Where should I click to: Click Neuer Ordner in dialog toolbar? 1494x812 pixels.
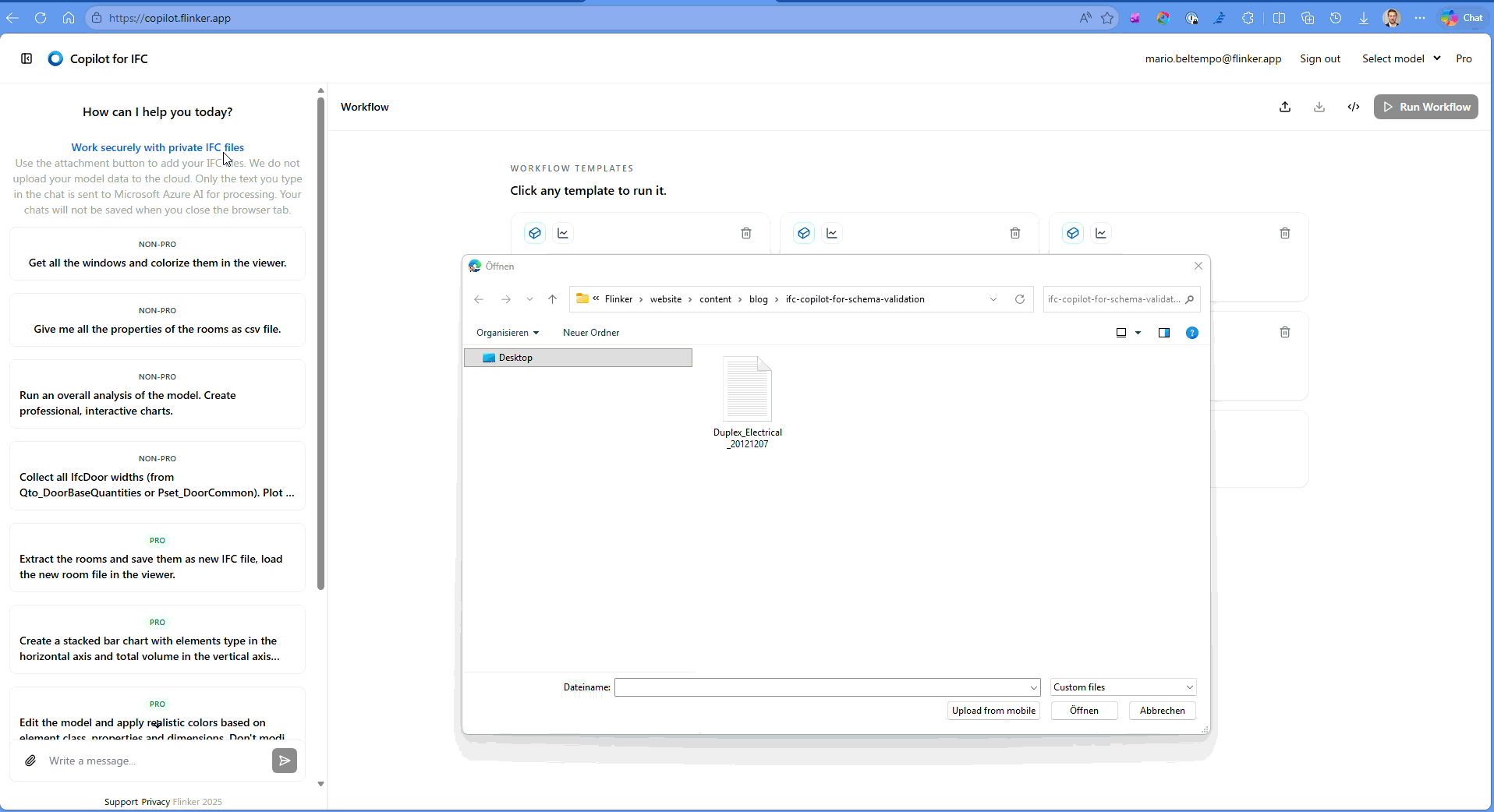[591, 333]
